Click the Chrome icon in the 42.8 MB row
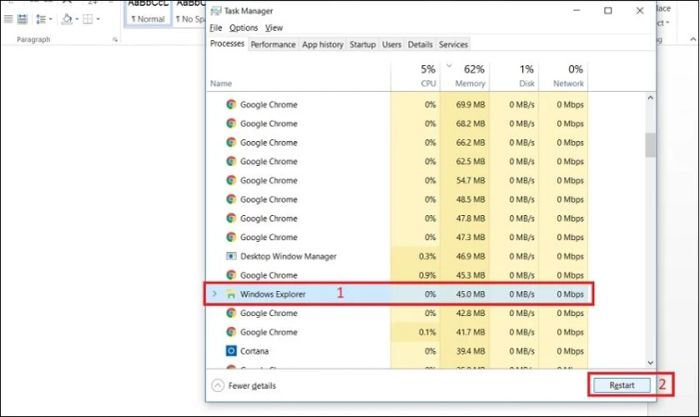 (x=231, y=313)
